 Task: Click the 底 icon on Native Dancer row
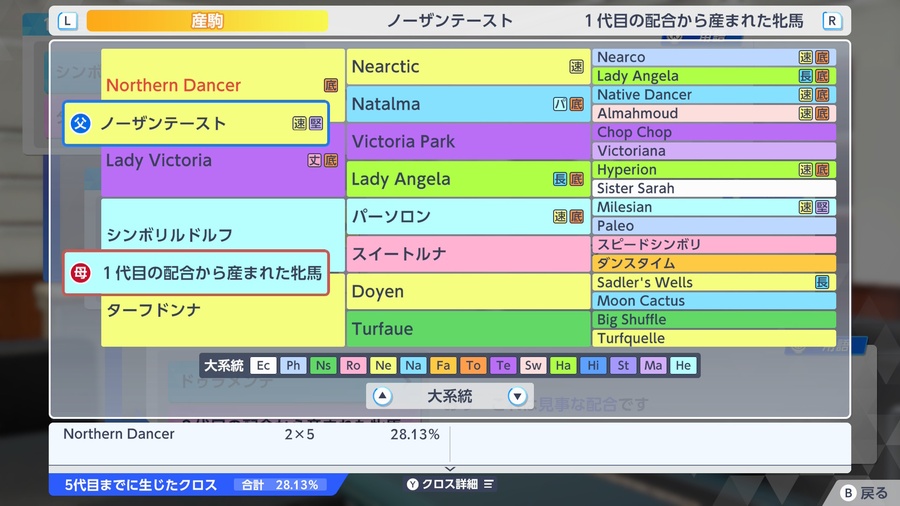pyautogui.click(x=822, y=95)
